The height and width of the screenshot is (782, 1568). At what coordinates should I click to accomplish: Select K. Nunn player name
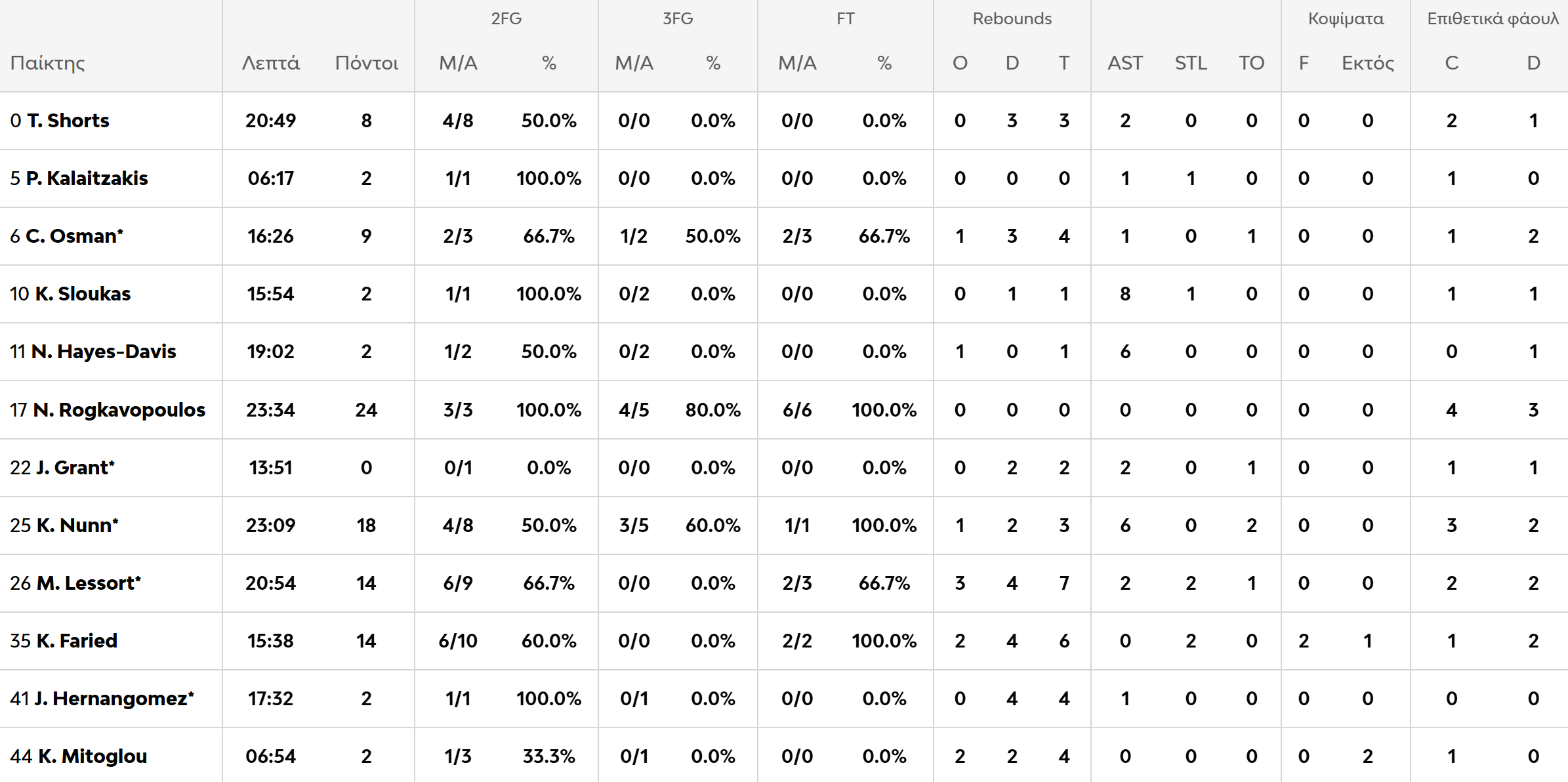77,525
